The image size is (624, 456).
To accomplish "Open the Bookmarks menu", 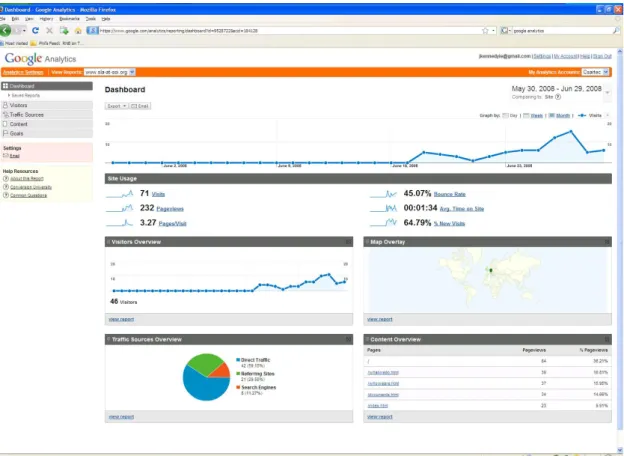I will tap(69, 19).
